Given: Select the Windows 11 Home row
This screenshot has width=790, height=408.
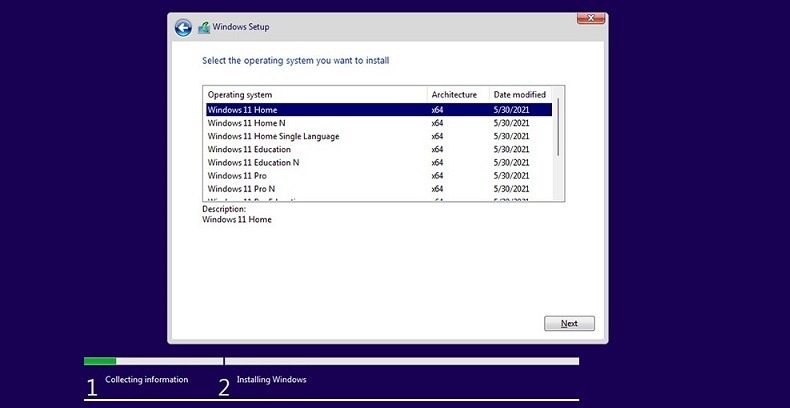Looking at the screenshot, I should [379, 110].
